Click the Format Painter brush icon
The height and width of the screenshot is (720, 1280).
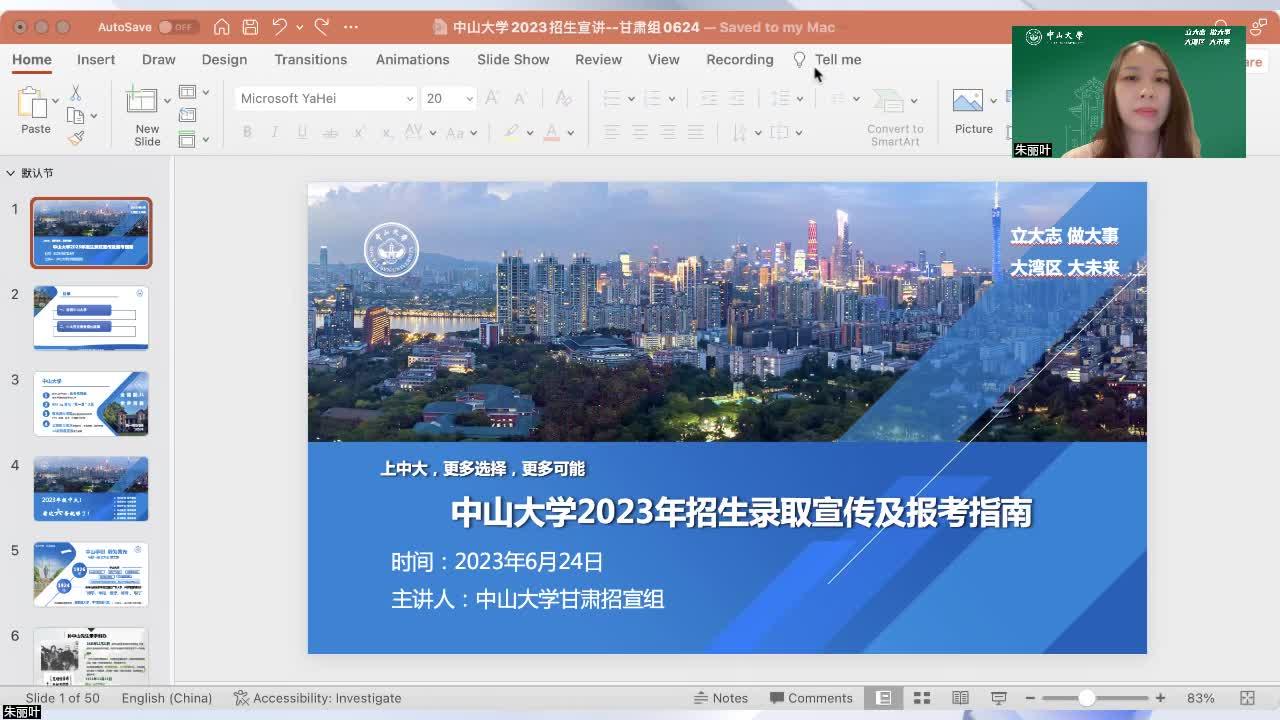[76, 138]
